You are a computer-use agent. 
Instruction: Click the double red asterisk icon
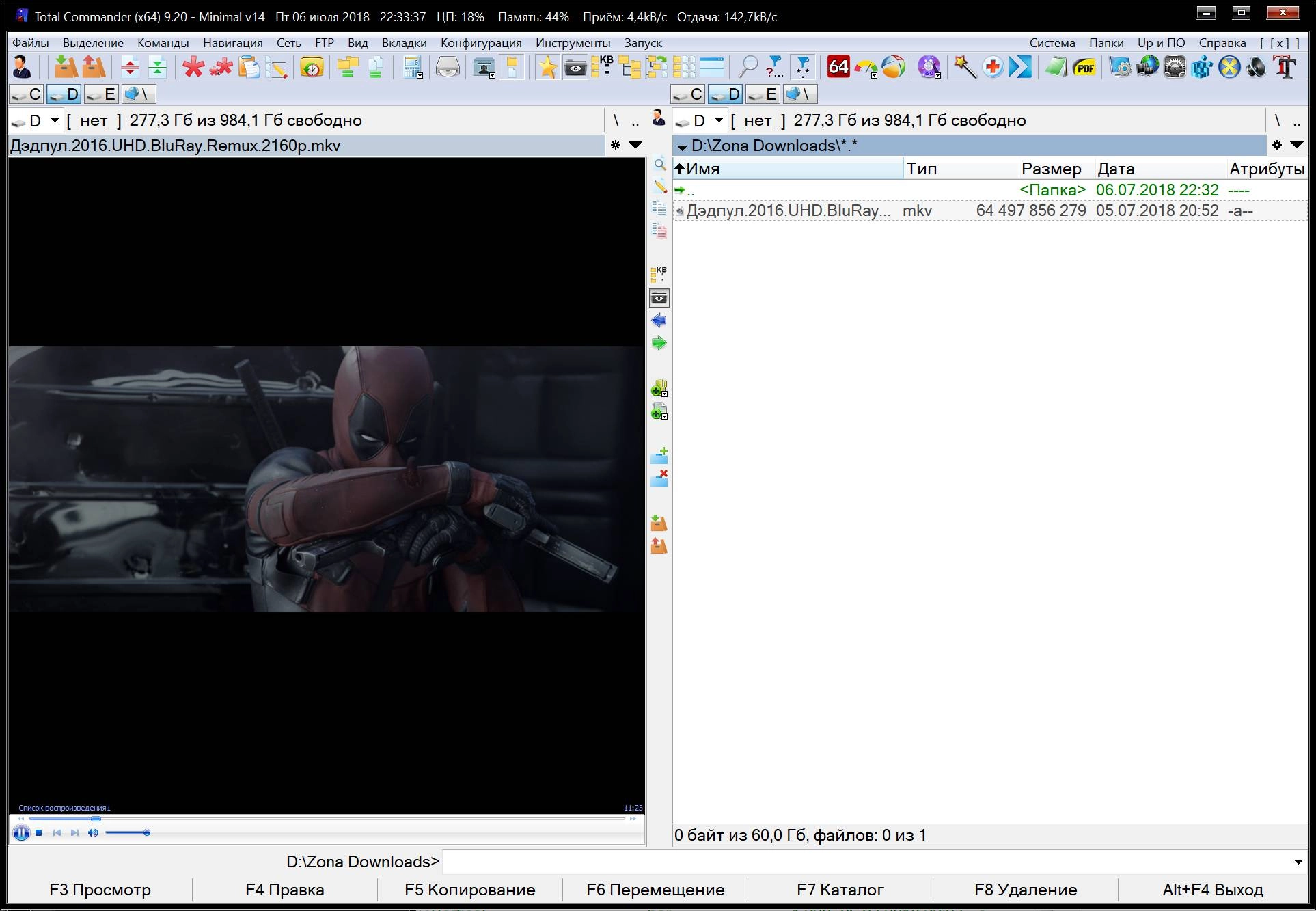tap(221, 67)
